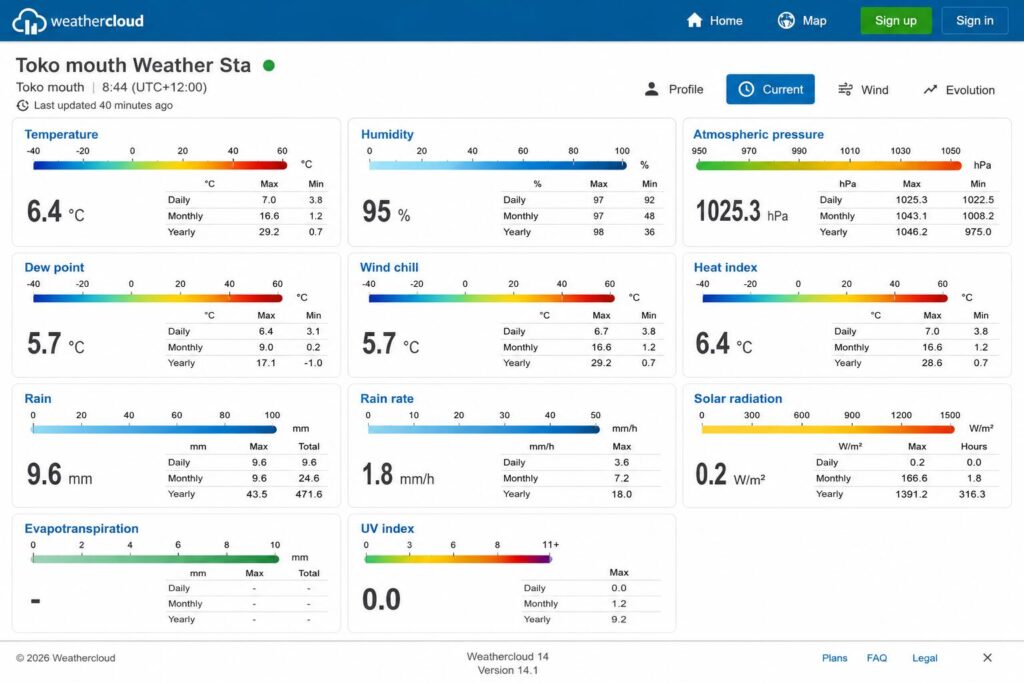Dismiss the footer with the X button
The width and height of the screenshot is (1024, 683).
(987, 658)
